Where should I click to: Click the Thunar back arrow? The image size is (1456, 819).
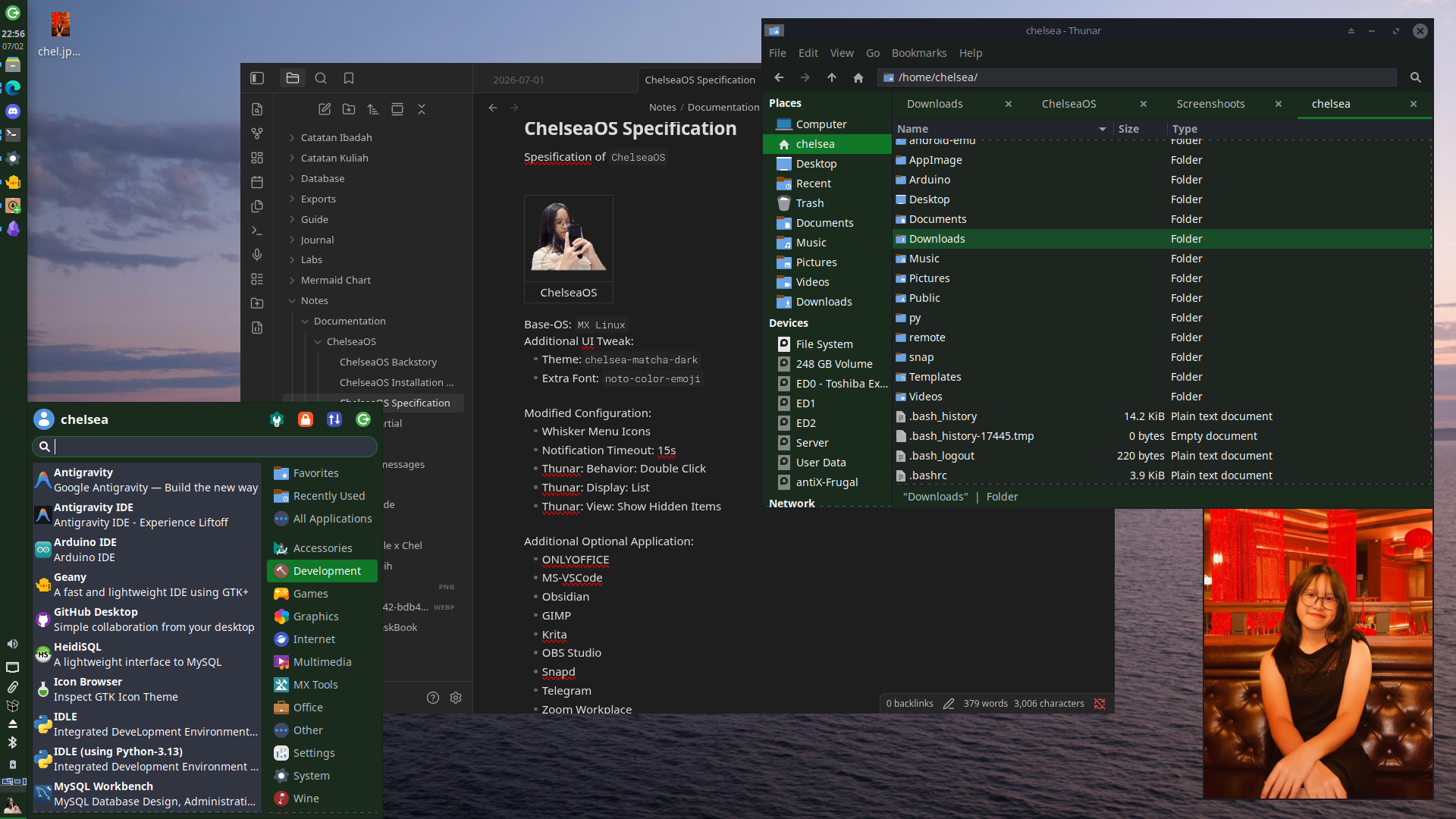tap(779, 77)
